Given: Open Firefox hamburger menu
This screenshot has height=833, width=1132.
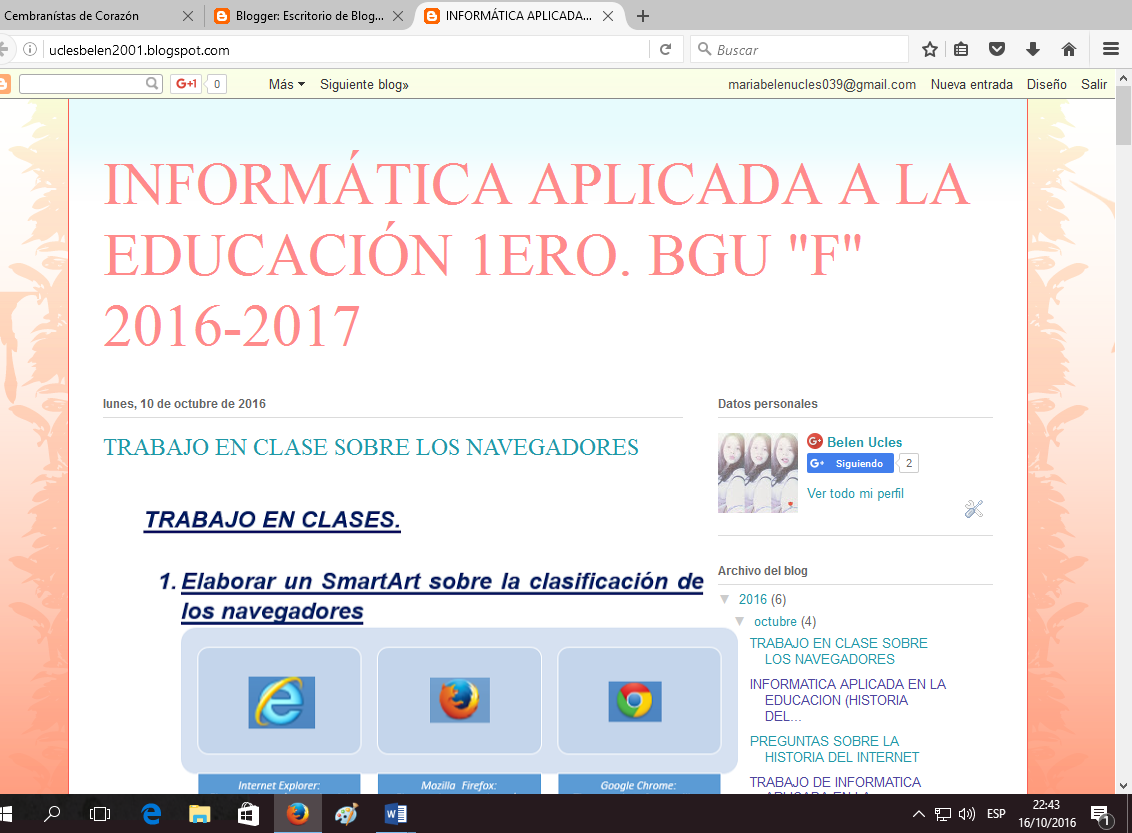Looking at the screenshot, I should 1111,49.
